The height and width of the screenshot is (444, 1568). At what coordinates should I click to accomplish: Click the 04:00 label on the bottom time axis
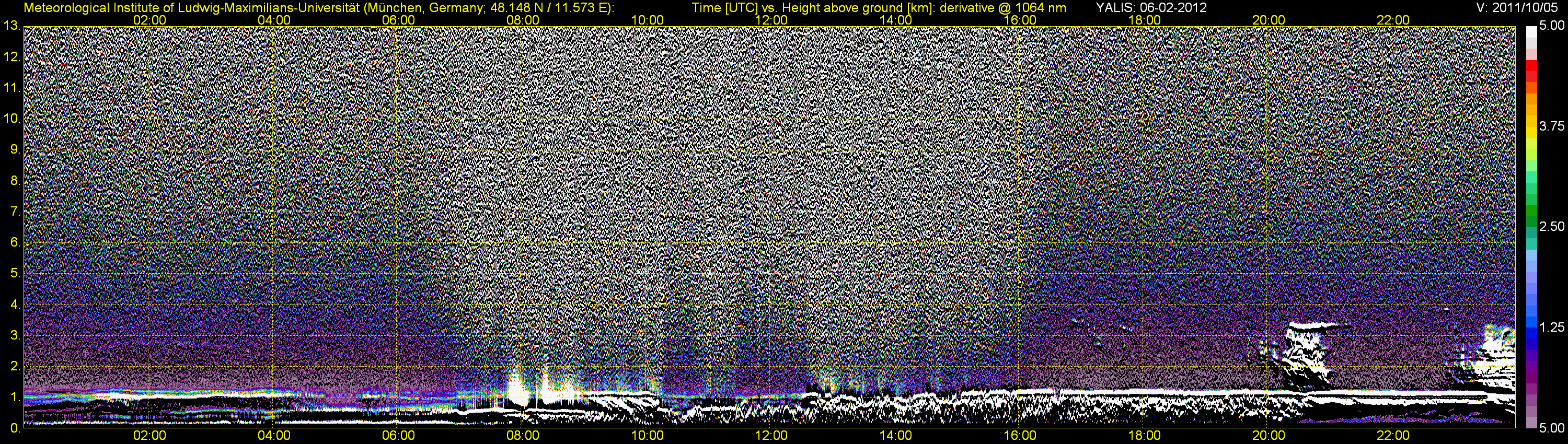coord(274,436)
